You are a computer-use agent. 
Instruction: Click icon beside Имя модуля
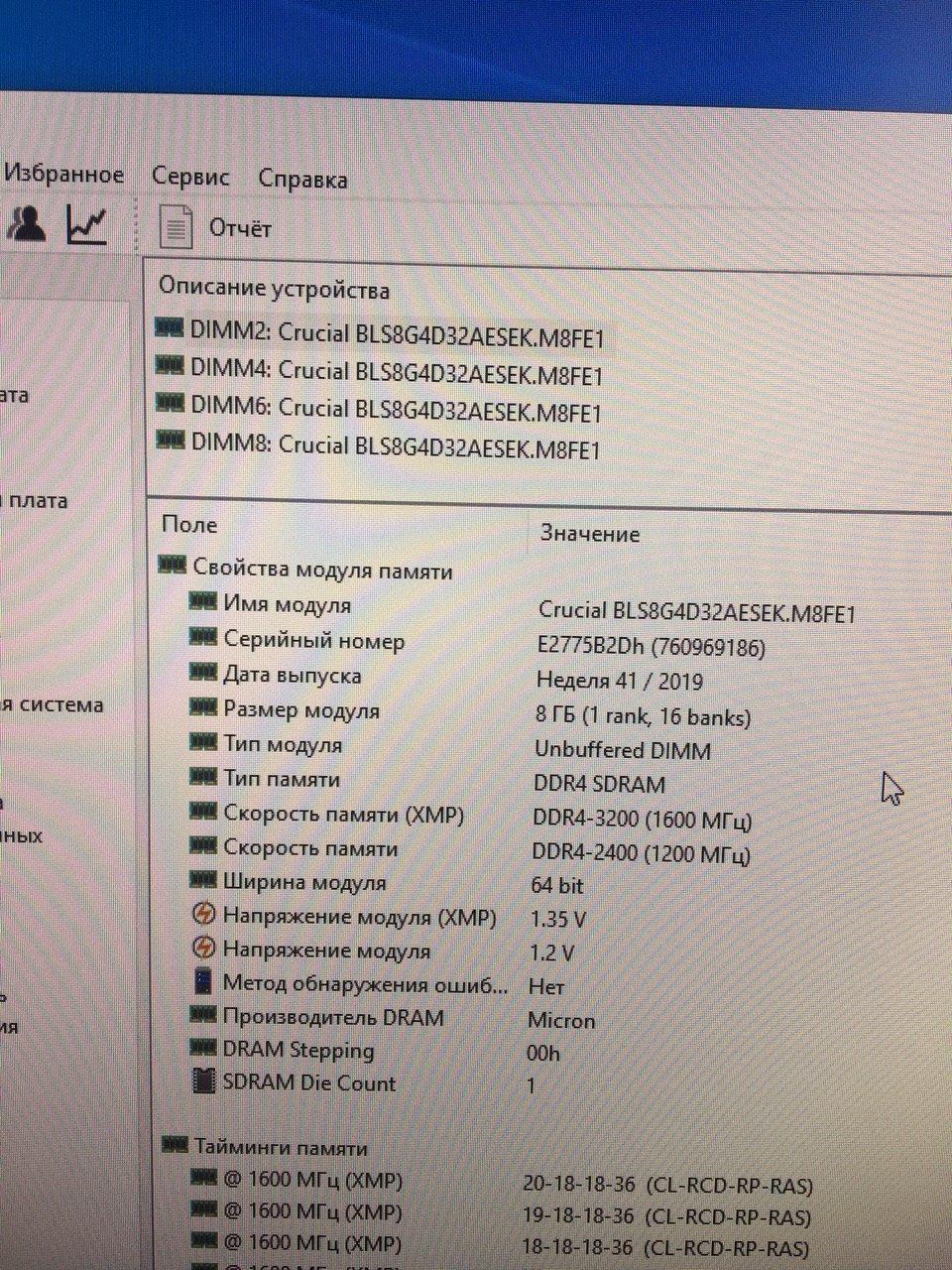(x=203, y=600)
